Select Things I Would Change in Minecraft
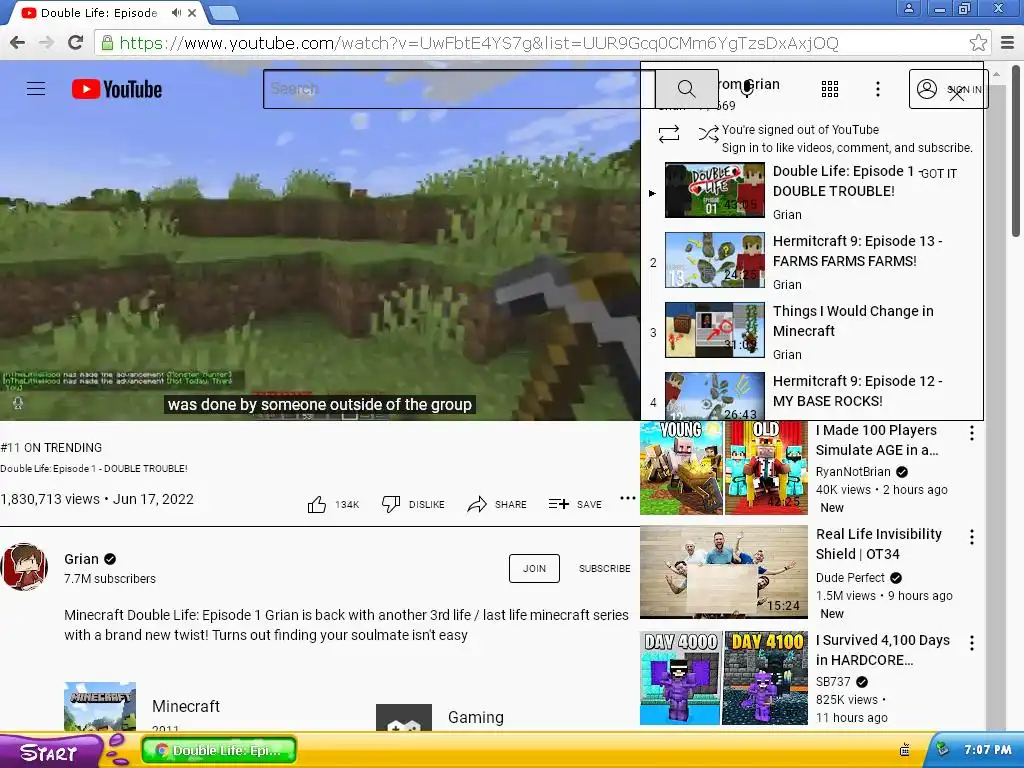 (853, 321)
